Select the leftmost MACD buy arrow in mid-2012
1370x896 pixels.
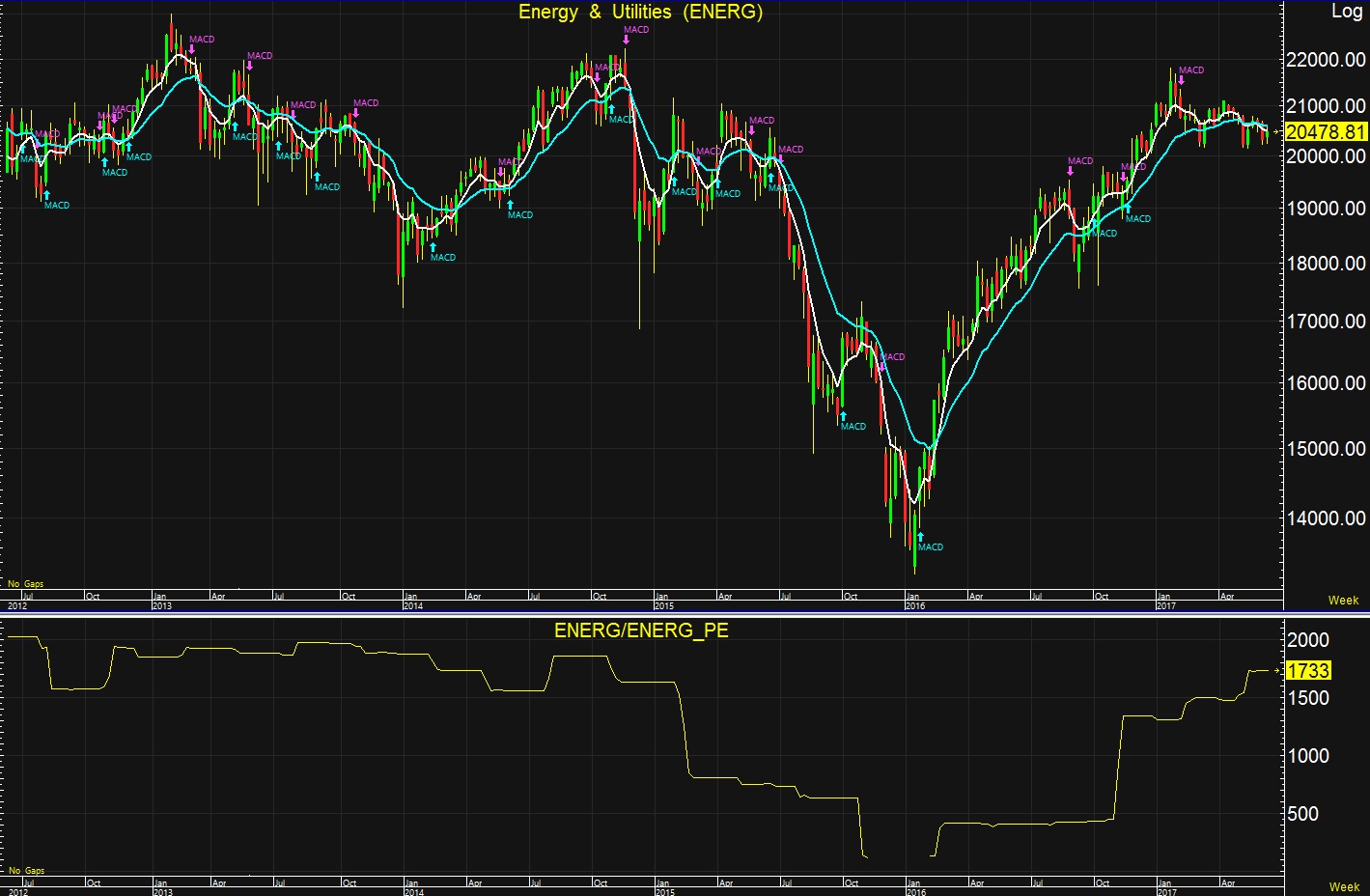46,195
